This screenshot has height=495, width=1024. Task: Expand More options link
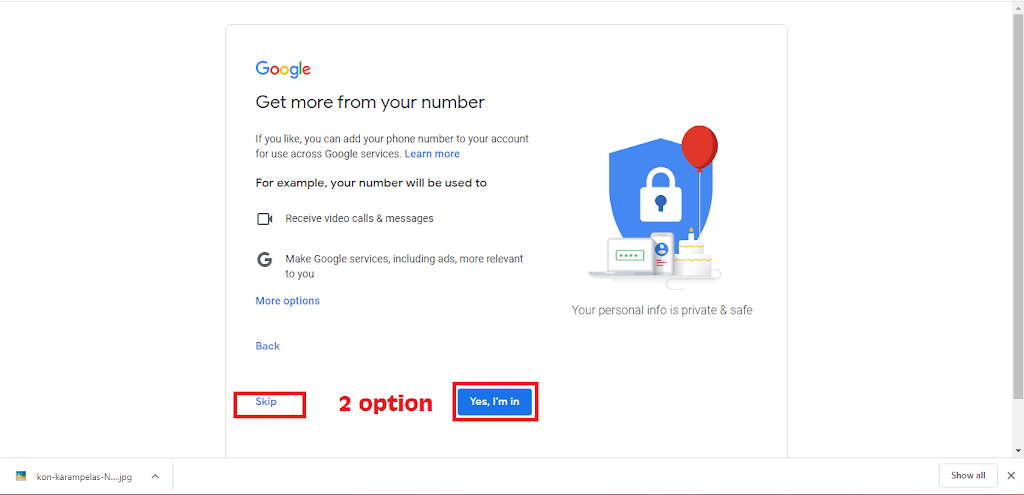click(287, 301)
